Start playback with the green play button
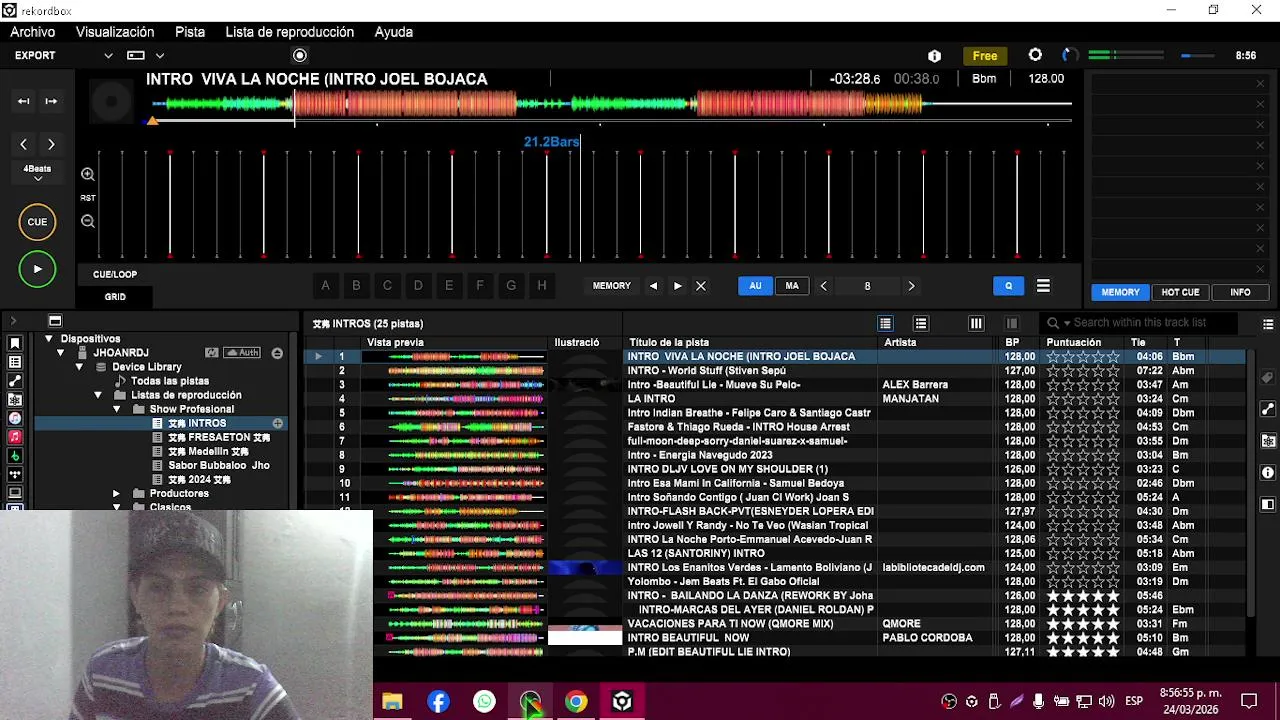This screenshot has width=1280, height=720. click(x=37, y=269)
